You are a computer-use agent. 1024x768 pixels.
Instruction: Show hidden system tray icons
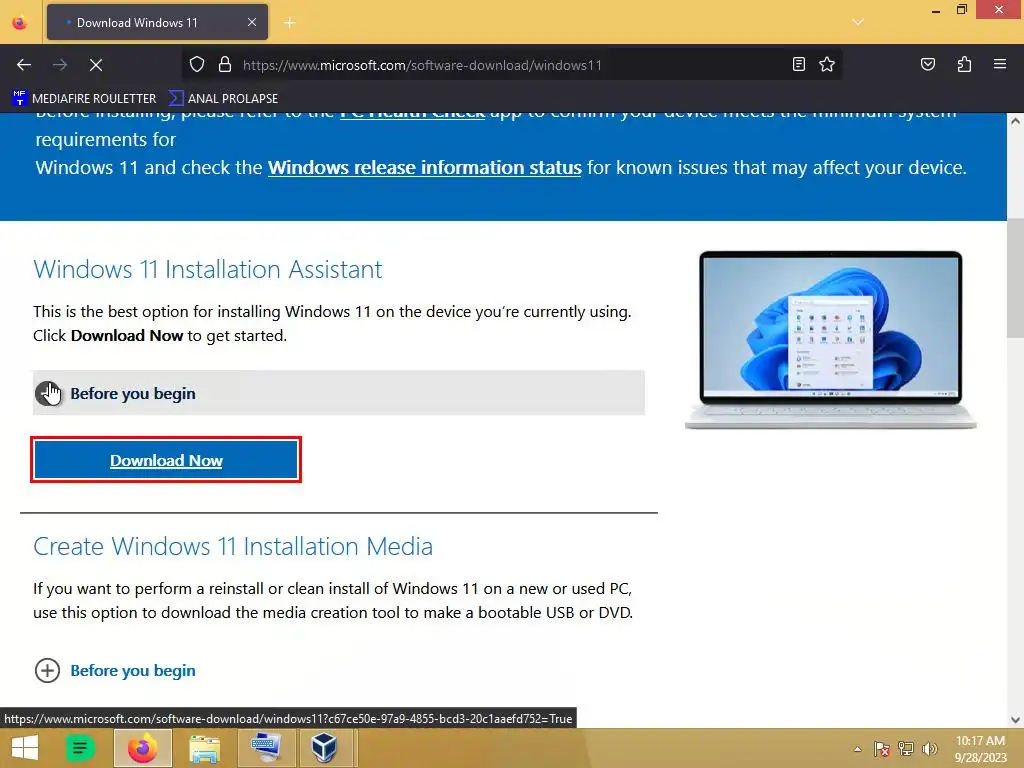coord(857,749)
